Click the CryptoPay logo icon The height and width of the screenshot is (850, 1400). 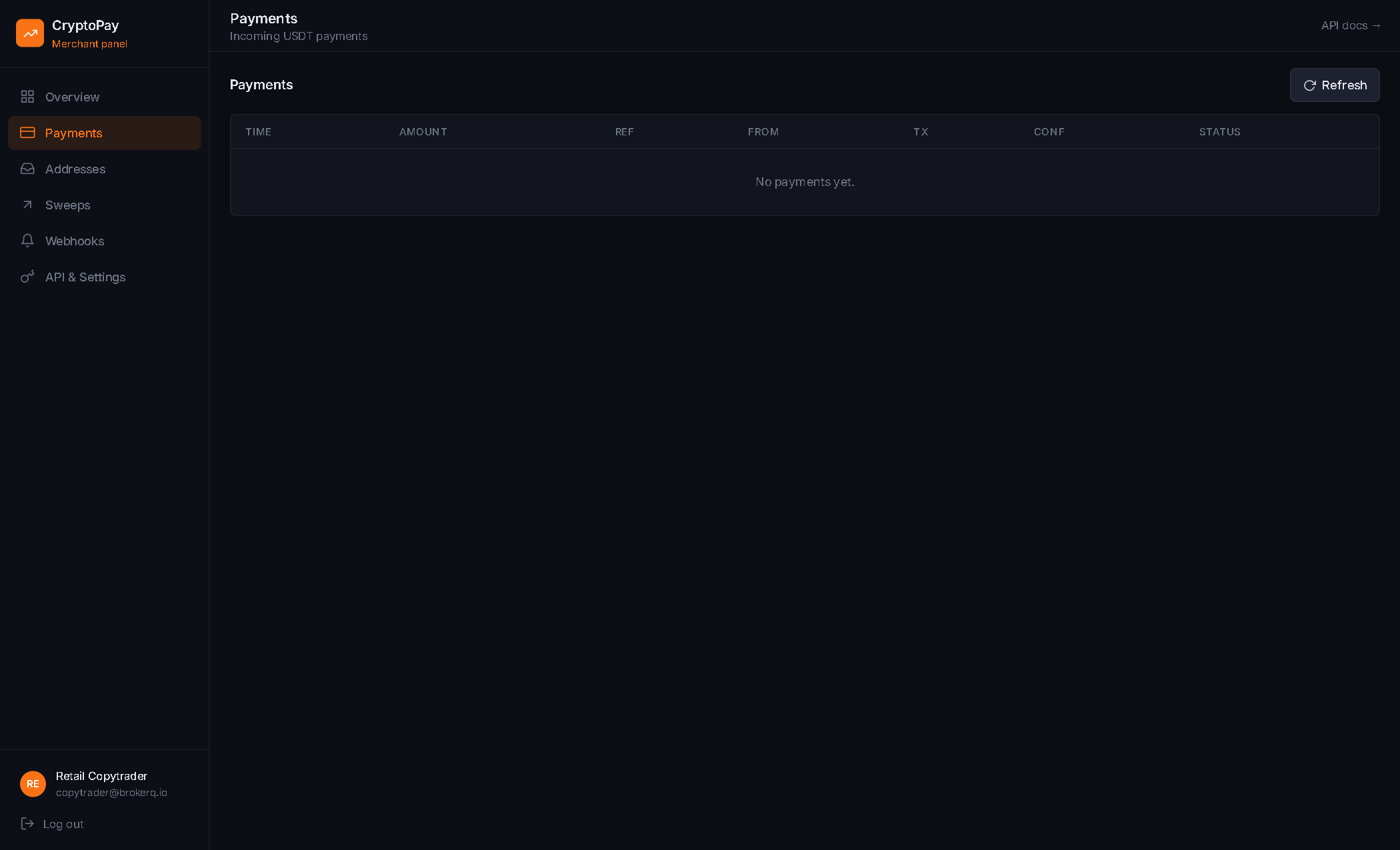point(30,33)
